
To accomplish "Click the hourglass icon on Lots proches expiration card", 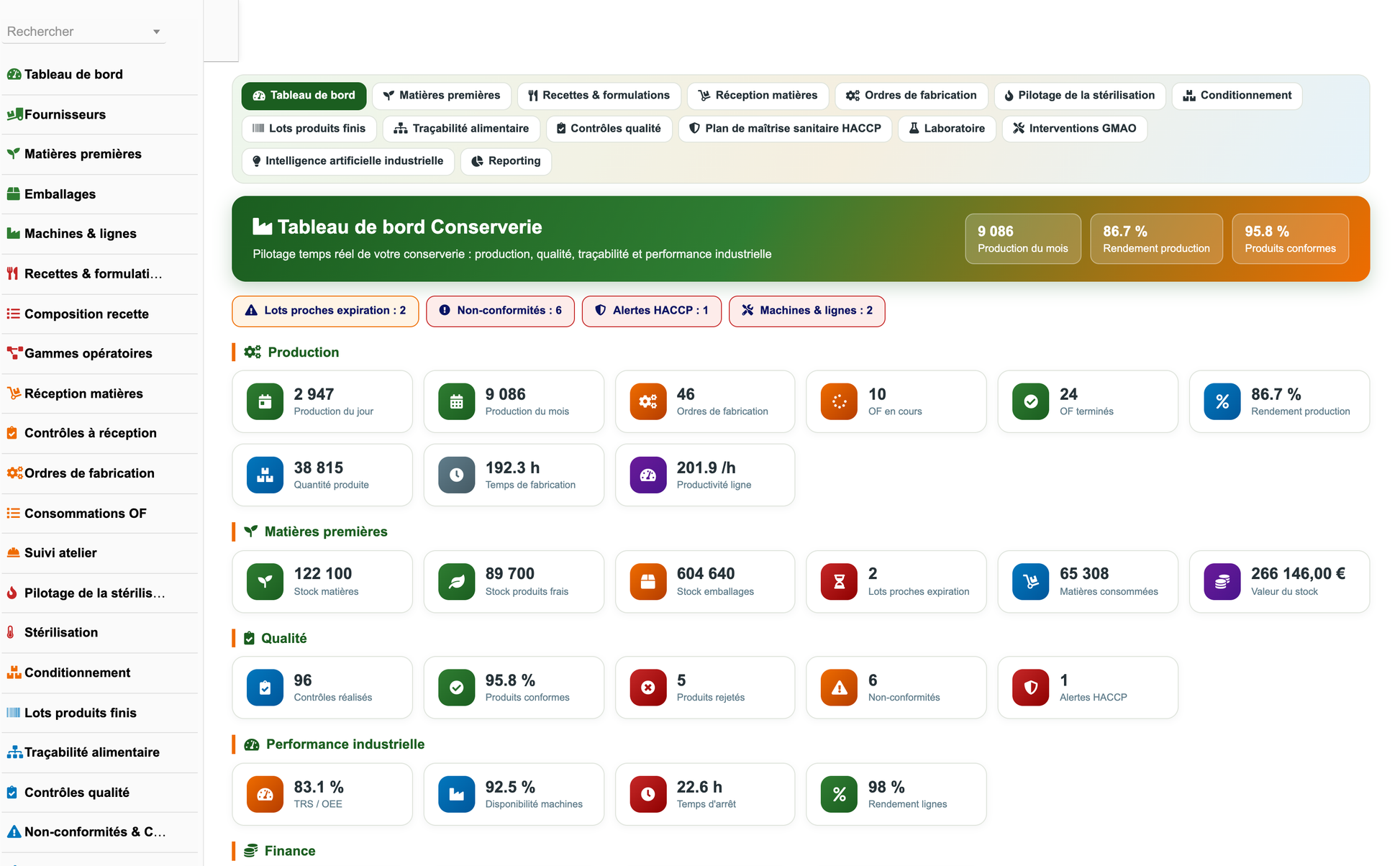I will click(x=839, y=581).
